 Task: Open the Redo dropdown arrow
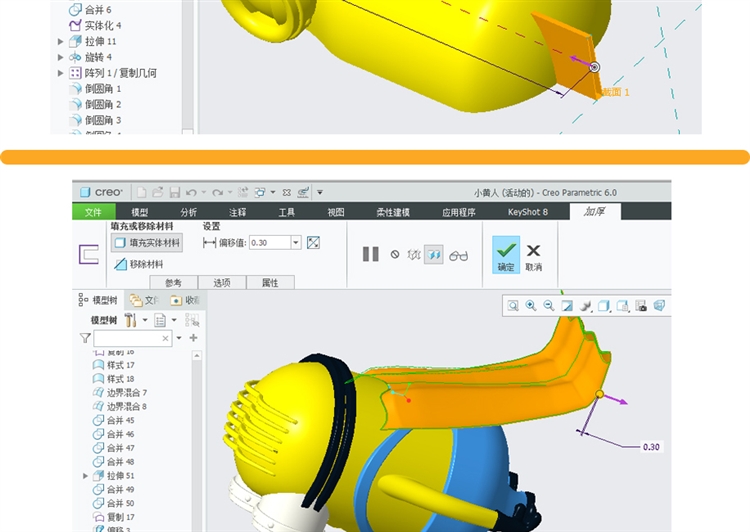pos(230,192)
